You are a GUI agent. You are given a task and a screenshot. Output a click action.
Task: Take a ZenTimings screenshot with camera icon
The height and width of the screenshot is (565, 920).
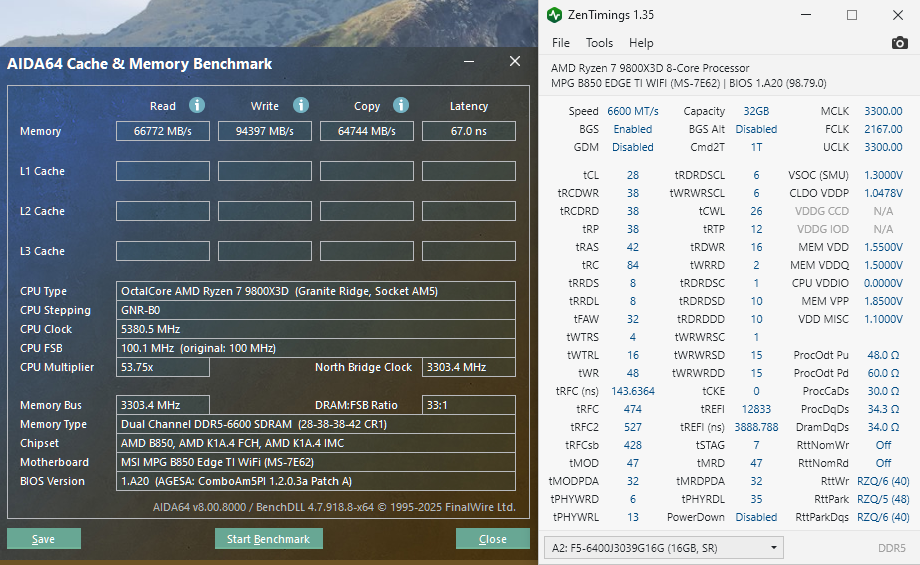pos(899,43)
